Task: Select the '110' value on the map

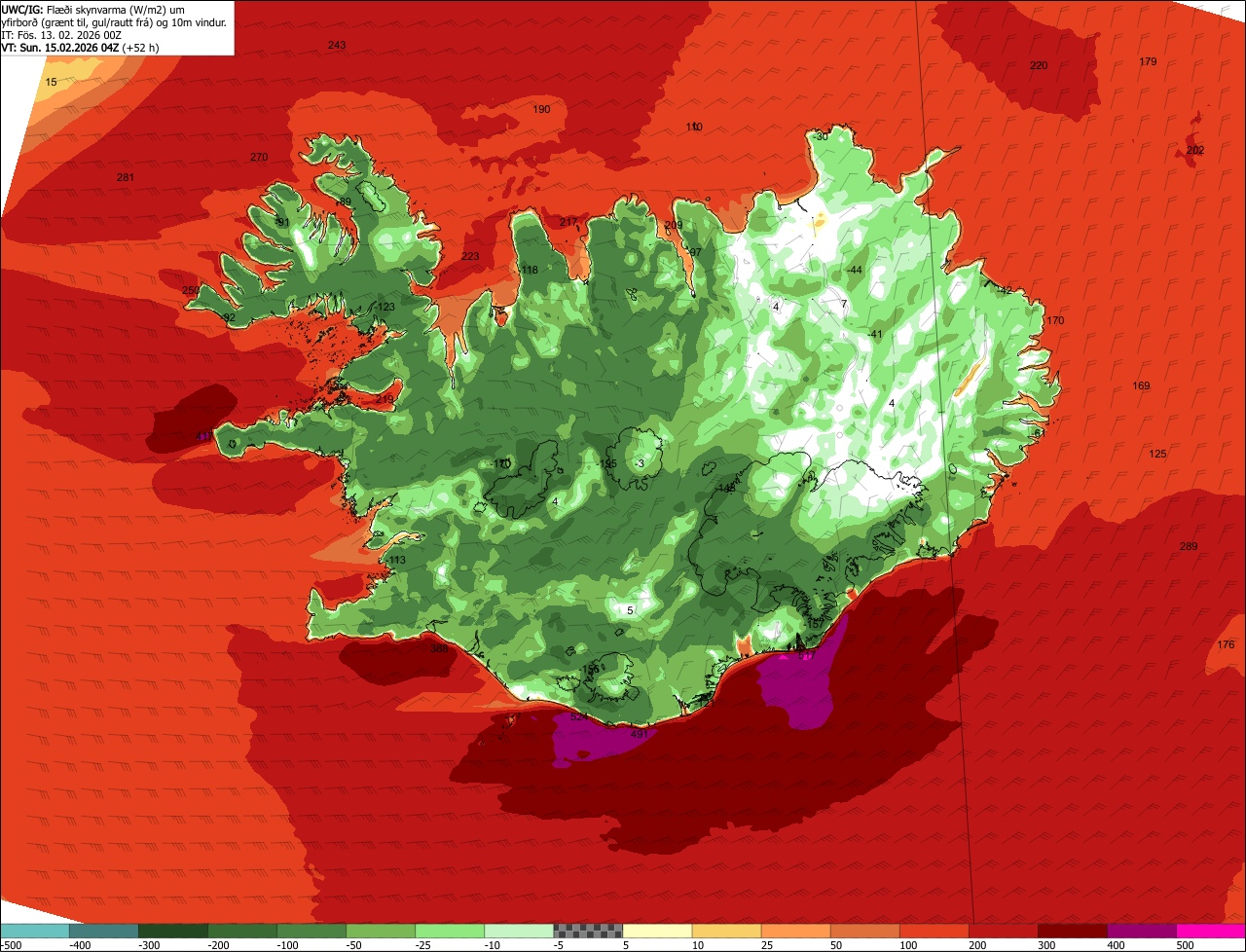Action: pos(694,127)
